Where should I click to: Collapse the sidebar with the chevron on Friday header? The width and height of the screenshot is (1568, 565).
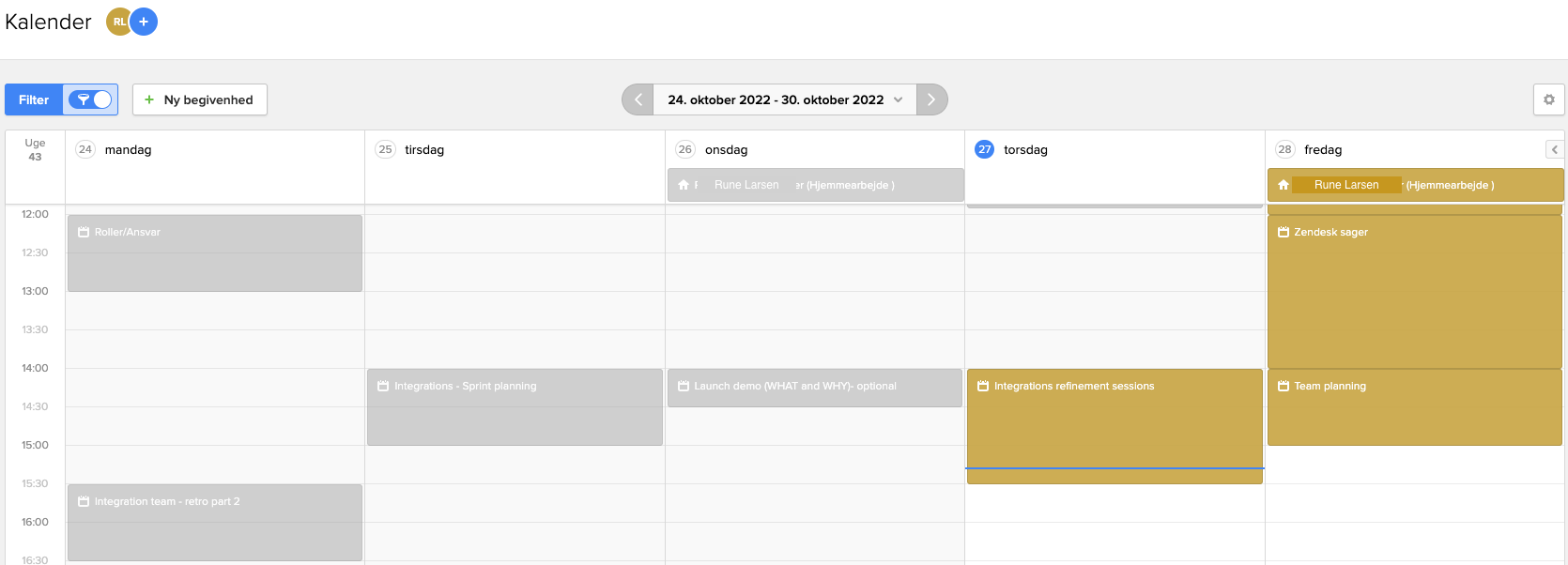(x=1554, y=149)
